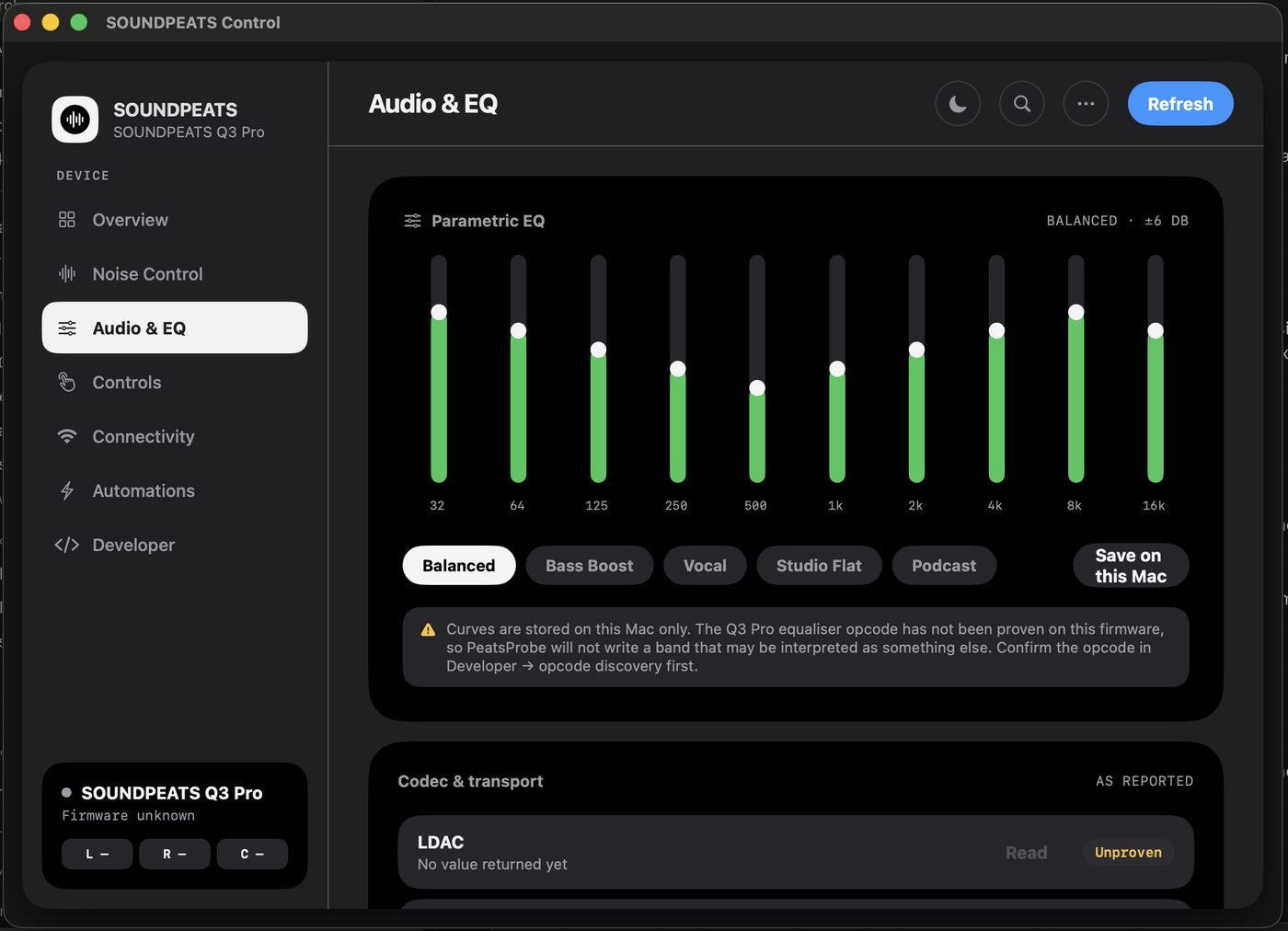The image size is (1288, 931).
Task: Open the Controls page
Action: [x=175, y=382]
